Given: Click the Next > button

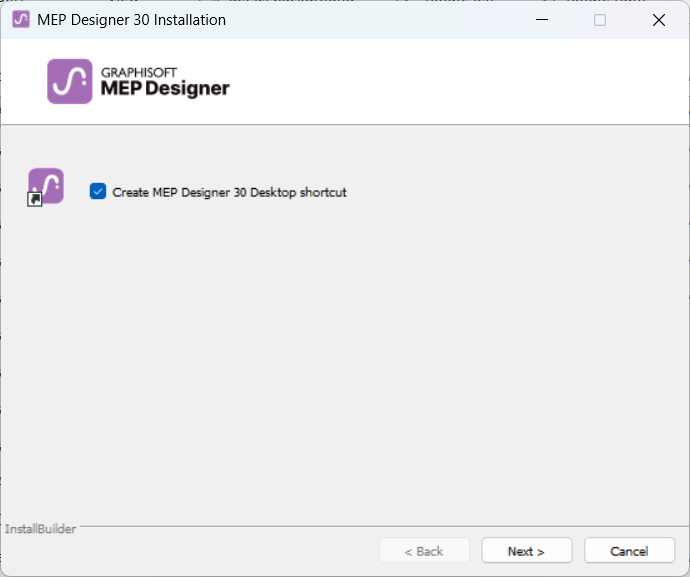Looking at the screenshot, I should coord(527,550).
